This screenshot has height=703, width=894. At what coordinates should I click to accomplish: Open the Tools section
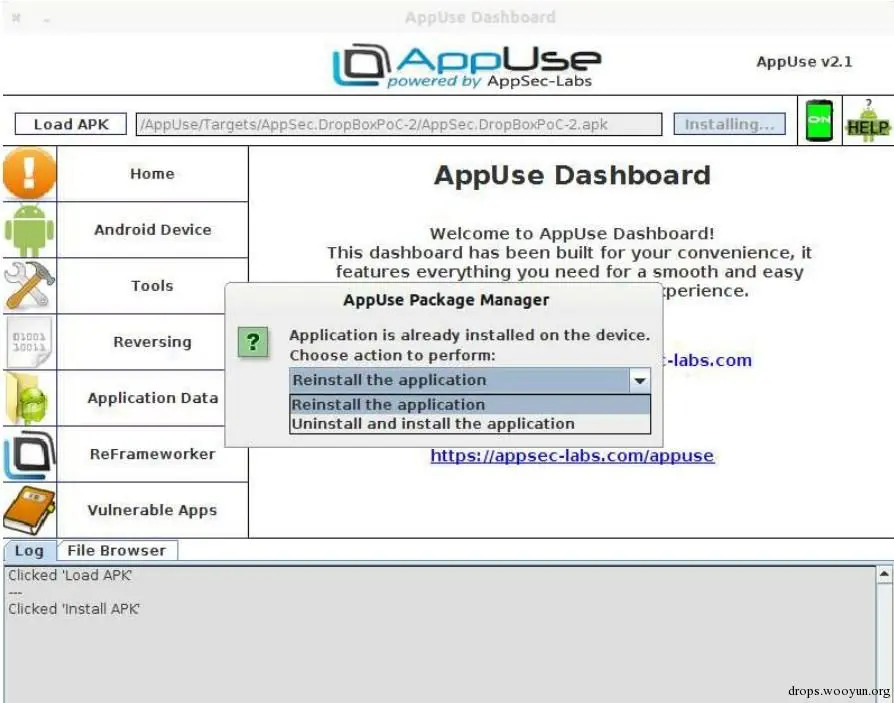152,285
